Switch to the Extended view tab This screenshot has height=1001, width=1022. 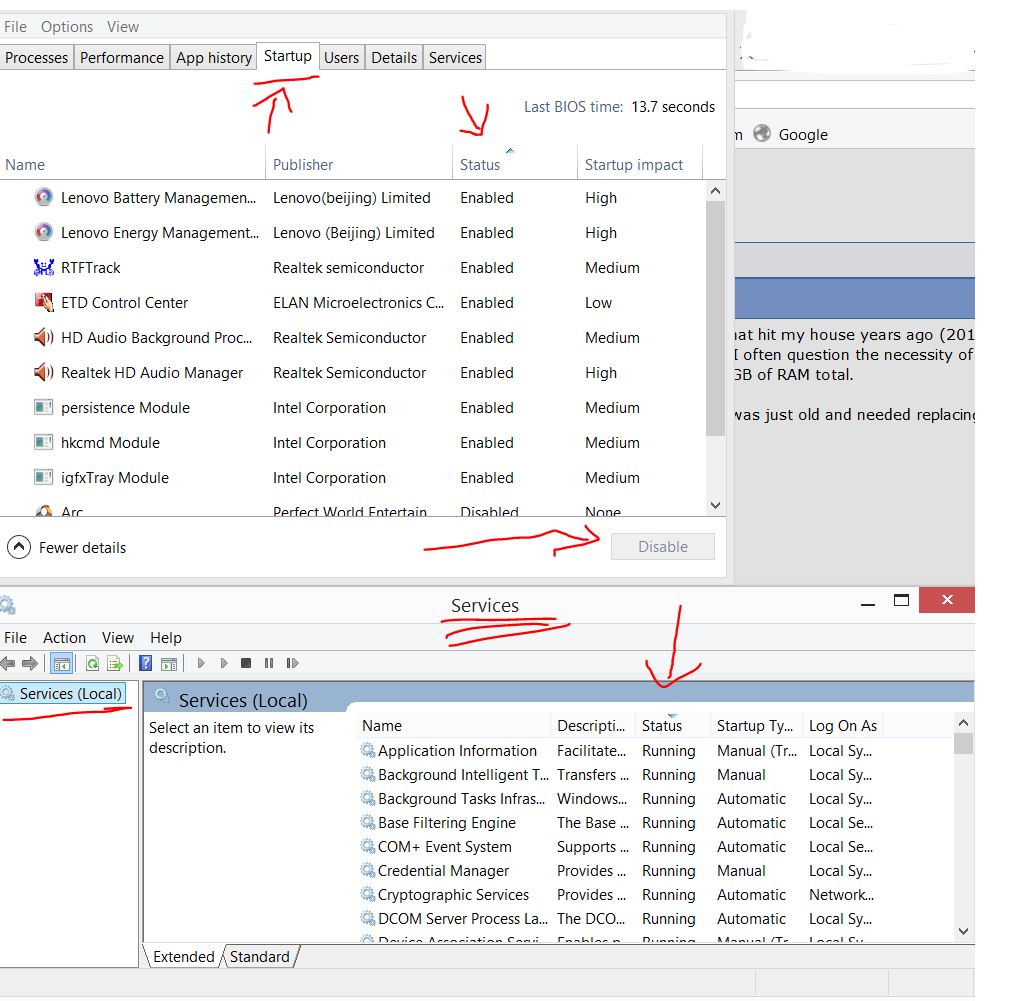[x=183, y=956]
